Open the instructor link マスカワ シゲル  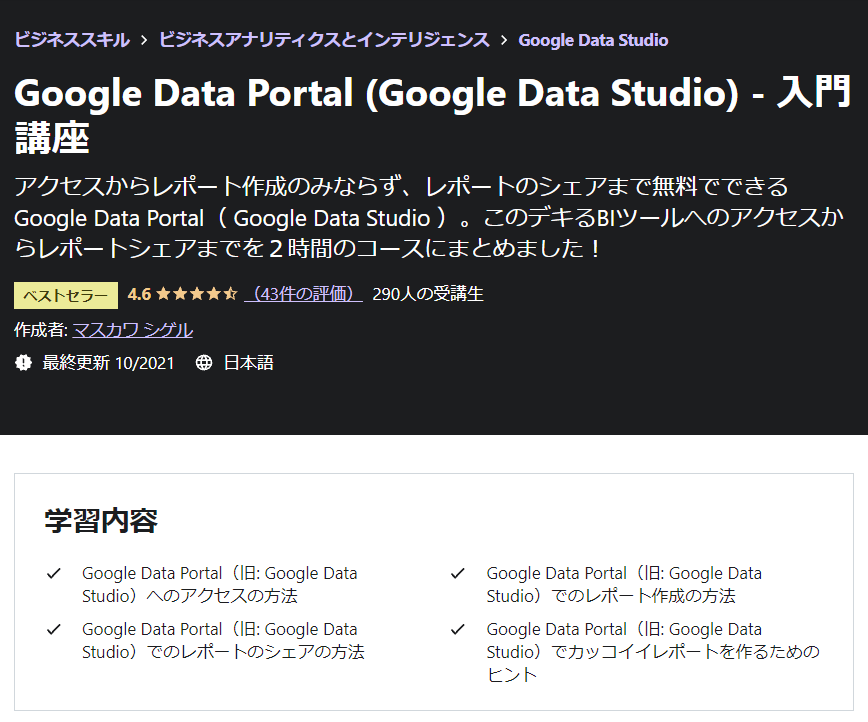[x=132, y=330]
